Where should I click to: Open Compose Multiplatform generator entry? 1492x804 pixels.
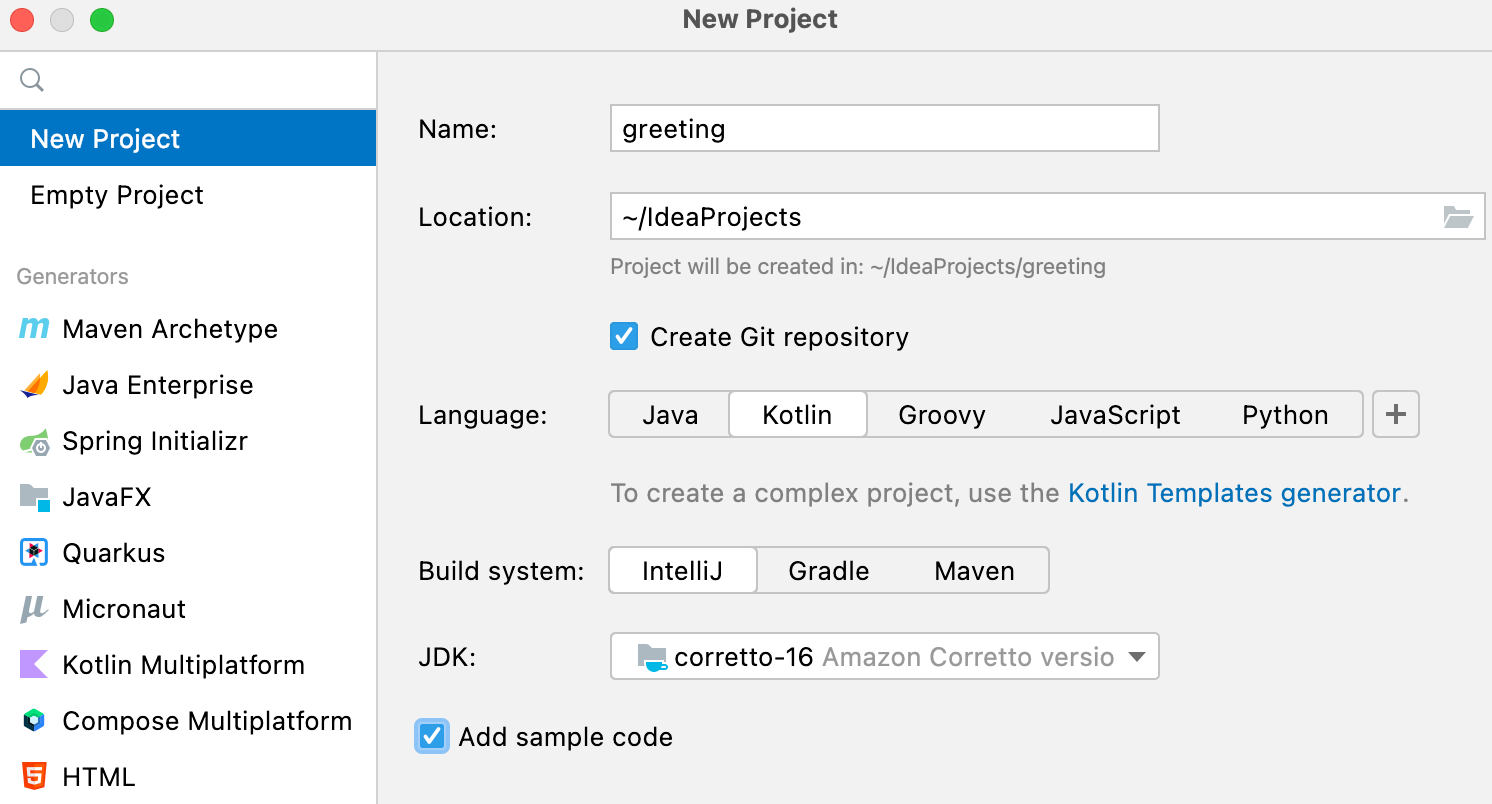[188, 721]
